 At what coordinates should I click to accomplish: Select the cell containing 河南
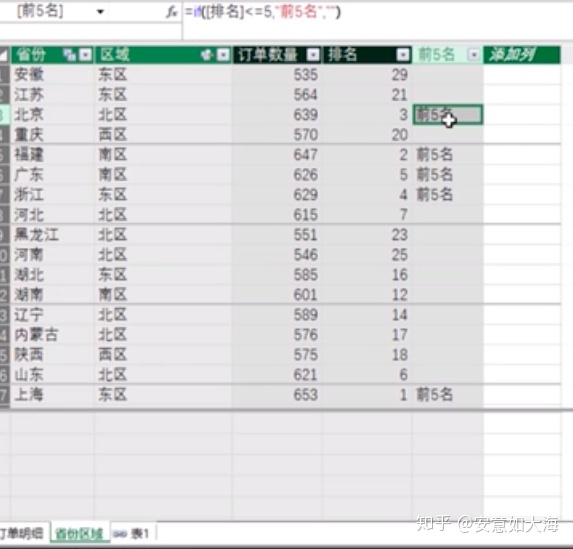tap(53, 255)
